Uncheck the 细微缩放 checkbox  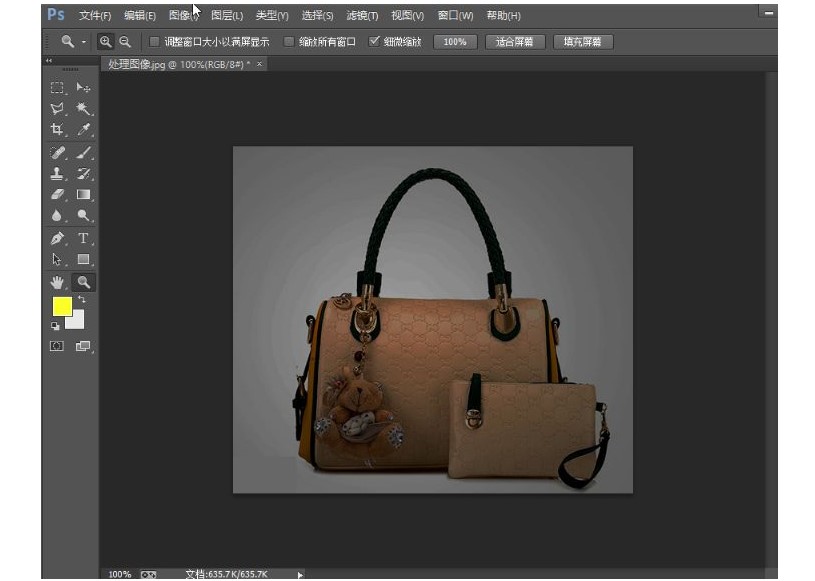(x=374, y=42)
